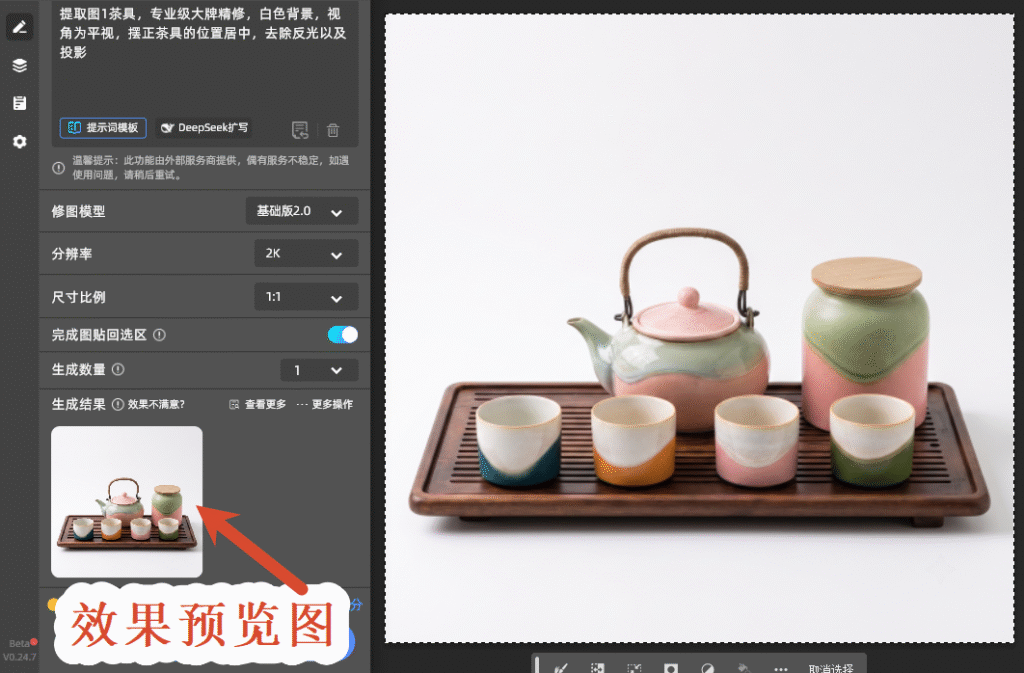Image resolution: width=1024 pixels, height=673 pixels.
Task: Click 查看更多 to view more results
Action: point(258,404)
